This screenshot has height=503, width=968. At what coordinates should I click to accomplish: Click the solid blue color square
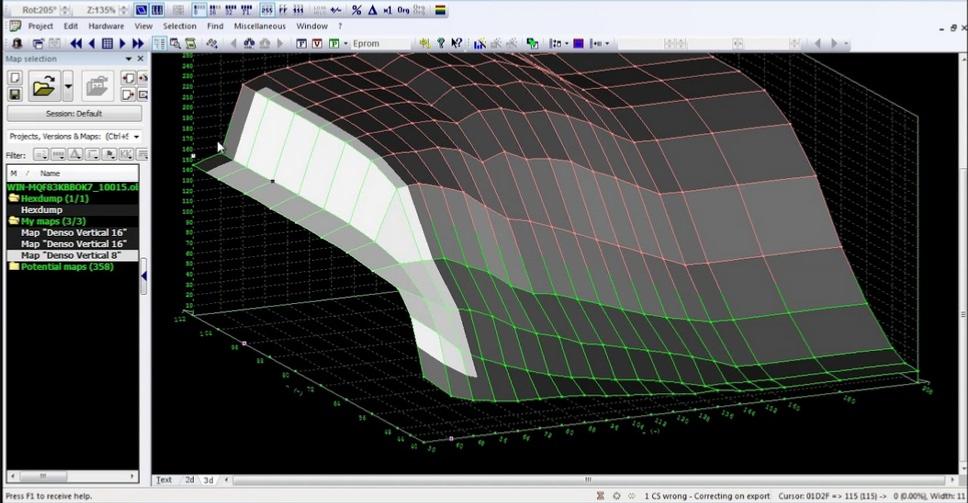tap(578, 43)
